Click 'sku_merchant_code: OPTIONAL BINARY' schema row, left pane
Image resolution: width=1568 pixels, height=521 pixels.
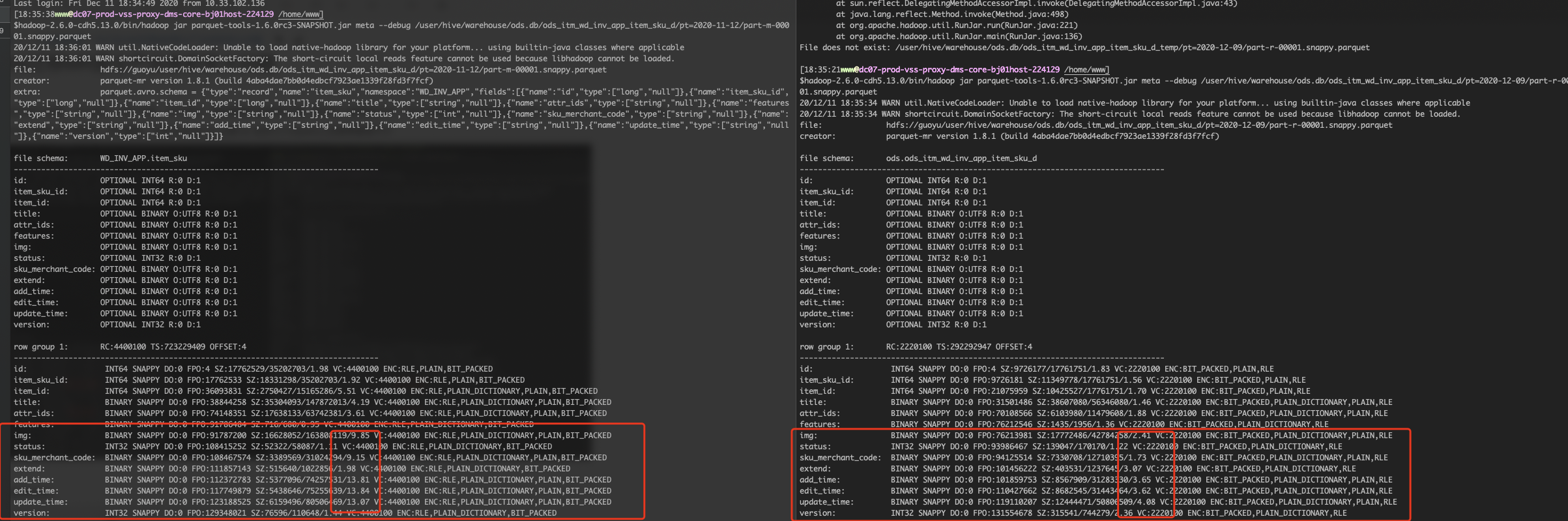125,269
